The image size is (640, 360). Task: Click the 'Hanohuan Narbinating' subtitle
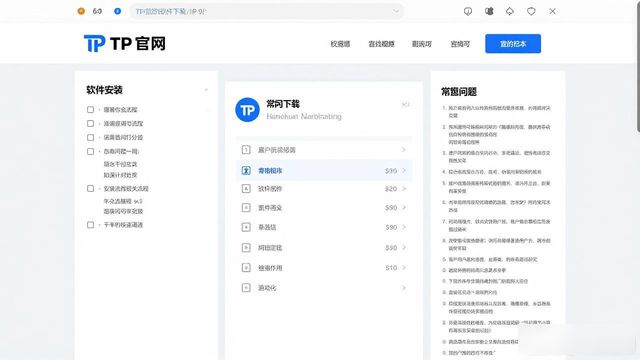click(304, 116)
